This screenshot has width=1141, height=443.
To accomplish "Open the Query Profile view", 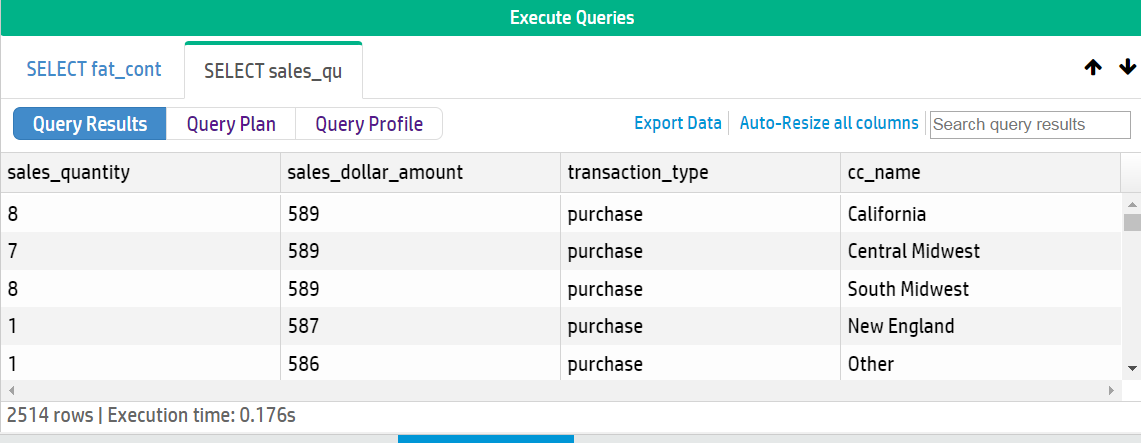I will tap(369, 124).
